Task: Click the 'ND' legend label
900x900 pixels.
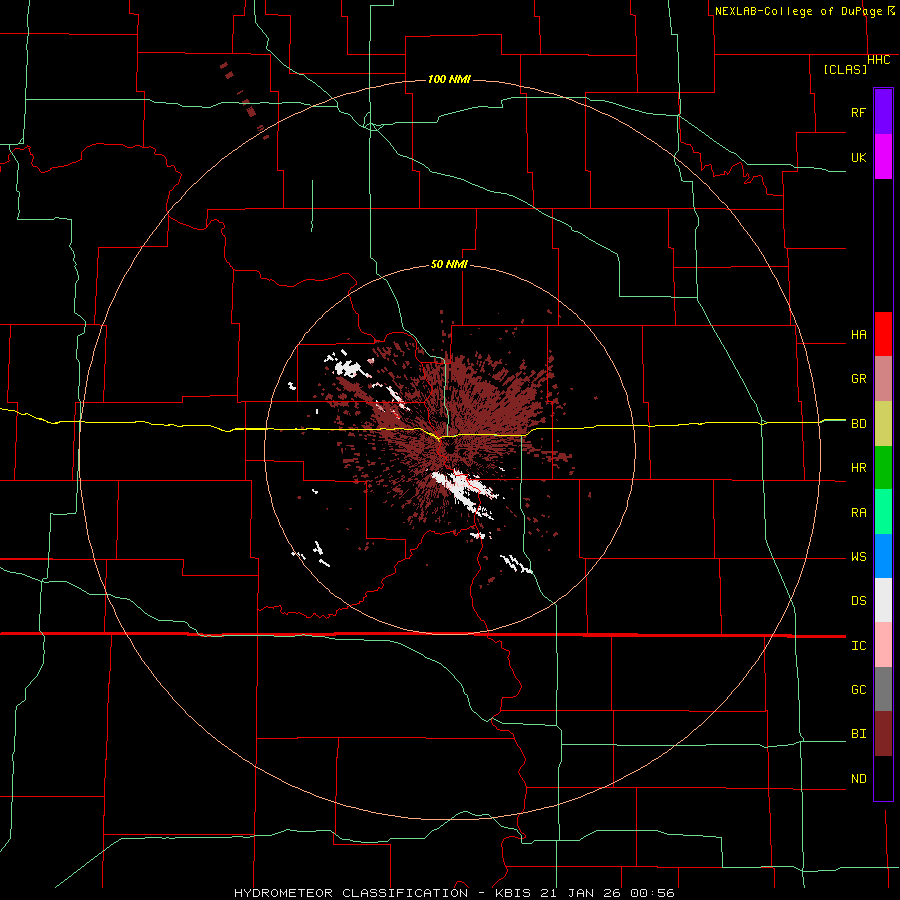Action: click(x=858, y=779)
